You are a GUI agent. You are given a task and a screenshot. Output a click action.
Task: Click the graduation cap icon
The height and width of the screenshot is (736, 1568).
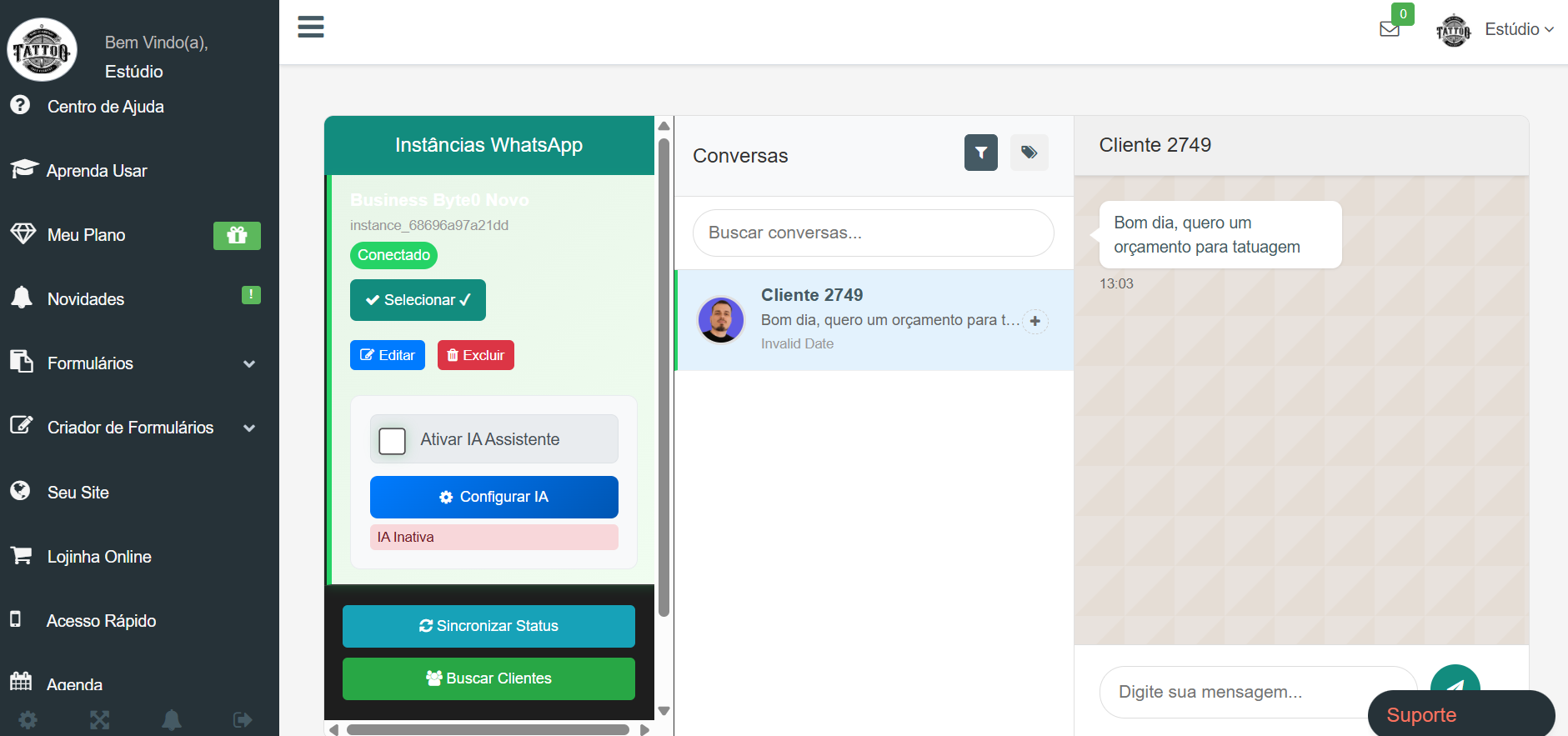tap(24, 169)
